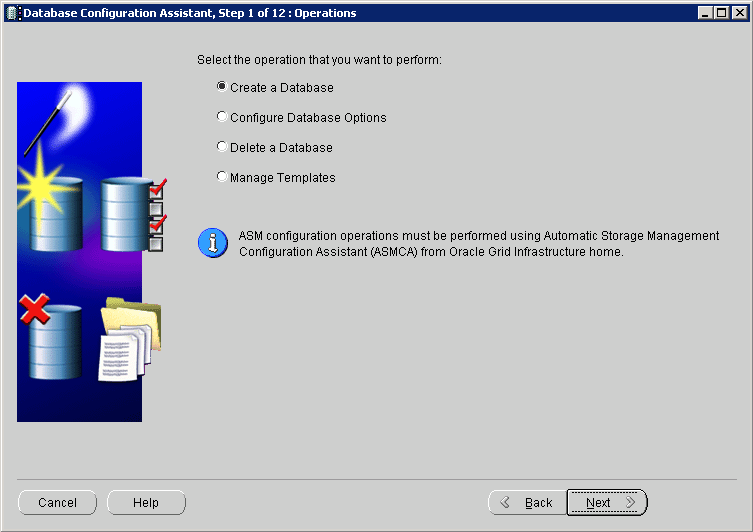753x532 pixels.
Task: Click the 'Step 1 of 12 : Operations' title text
Action: click(x=288, y=13)
